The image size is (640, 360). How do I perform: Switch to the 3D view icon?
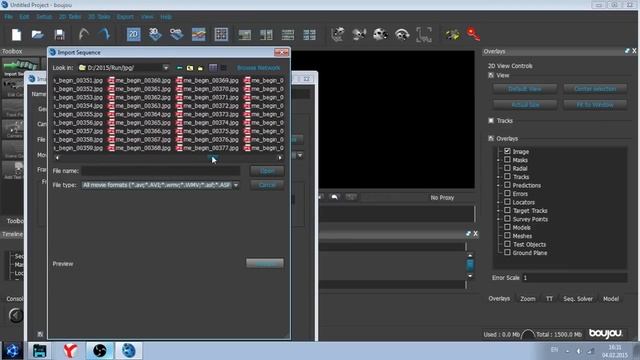point(155,34)
